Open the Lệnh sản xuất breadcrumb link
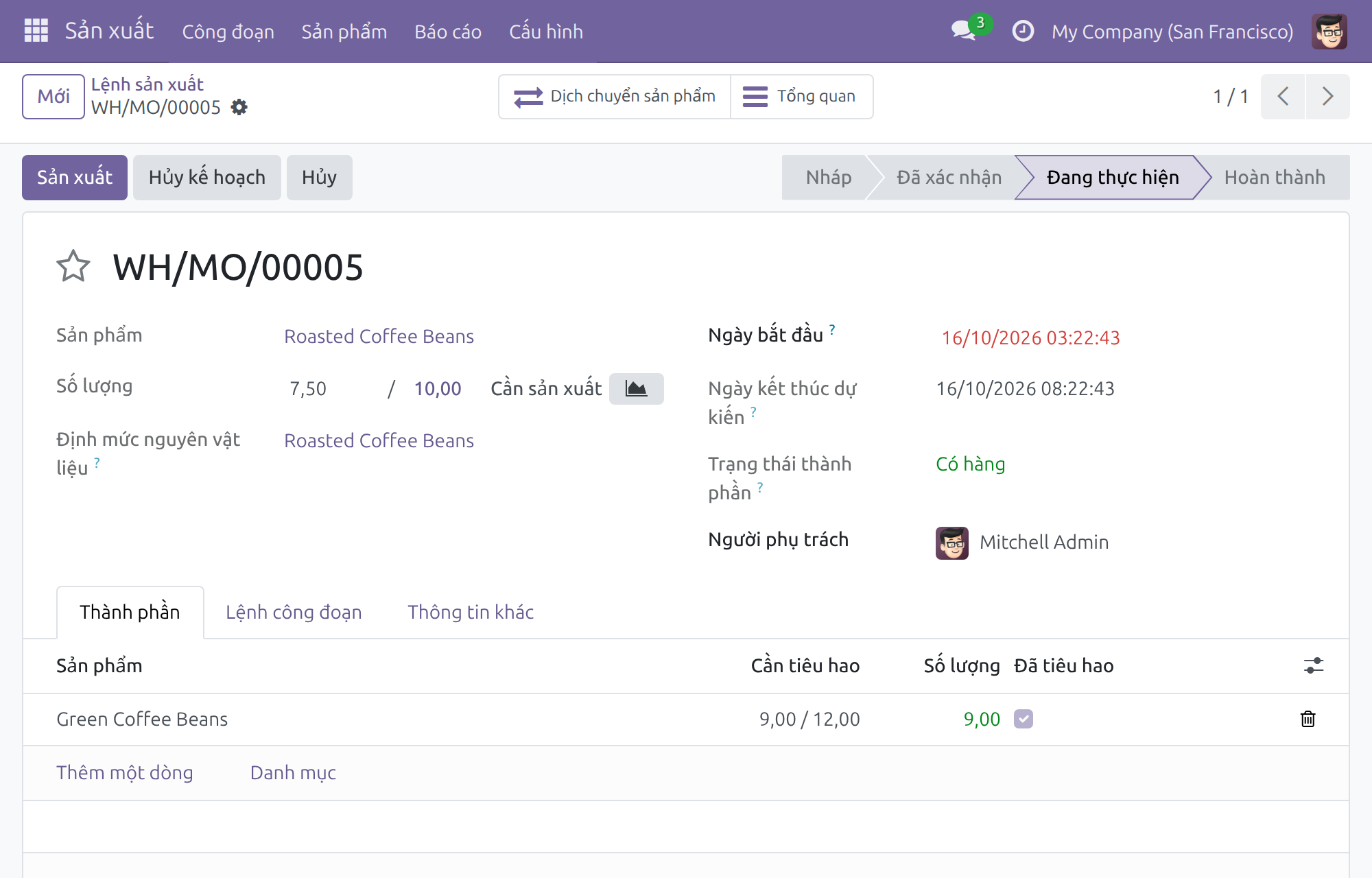Image resolution: width=1372 pixels, height=878 pixels. 147,84
